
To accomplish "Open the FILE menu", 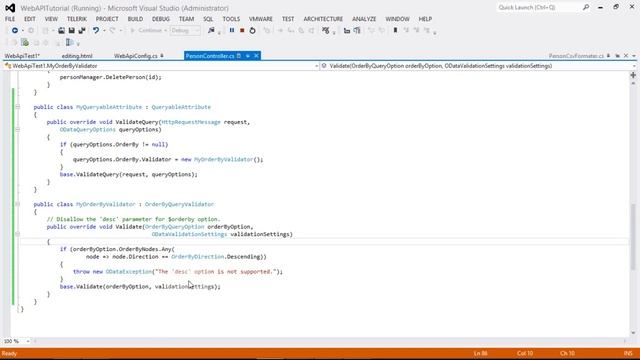I will [x=10, y=19].
